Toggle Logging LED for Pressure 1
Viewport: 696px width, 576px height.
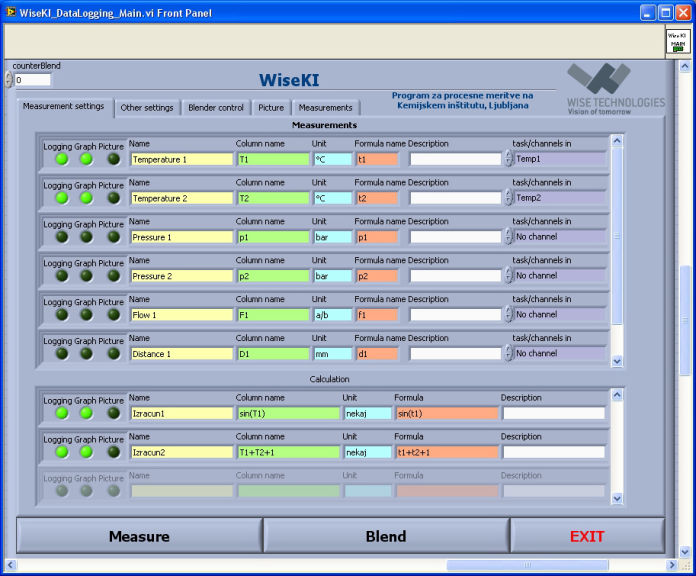click(62, 237)
